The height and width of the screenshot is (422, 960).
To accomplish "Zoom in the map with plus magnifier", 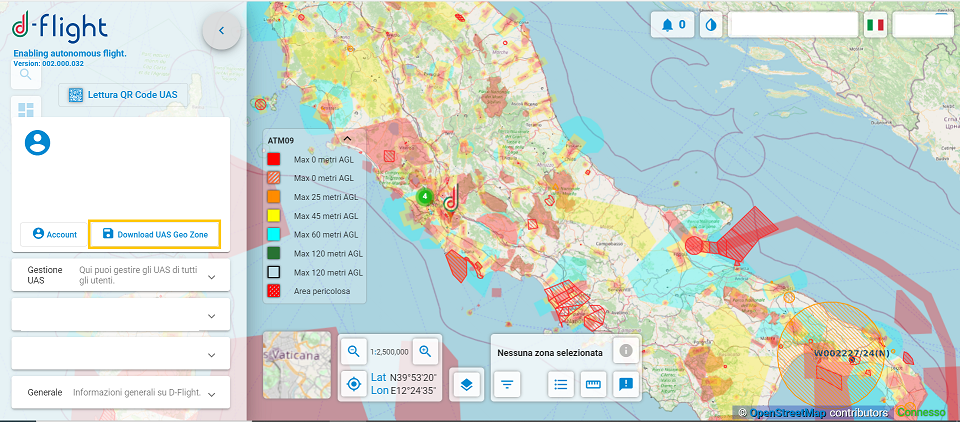I will click(x=425, y=351).
